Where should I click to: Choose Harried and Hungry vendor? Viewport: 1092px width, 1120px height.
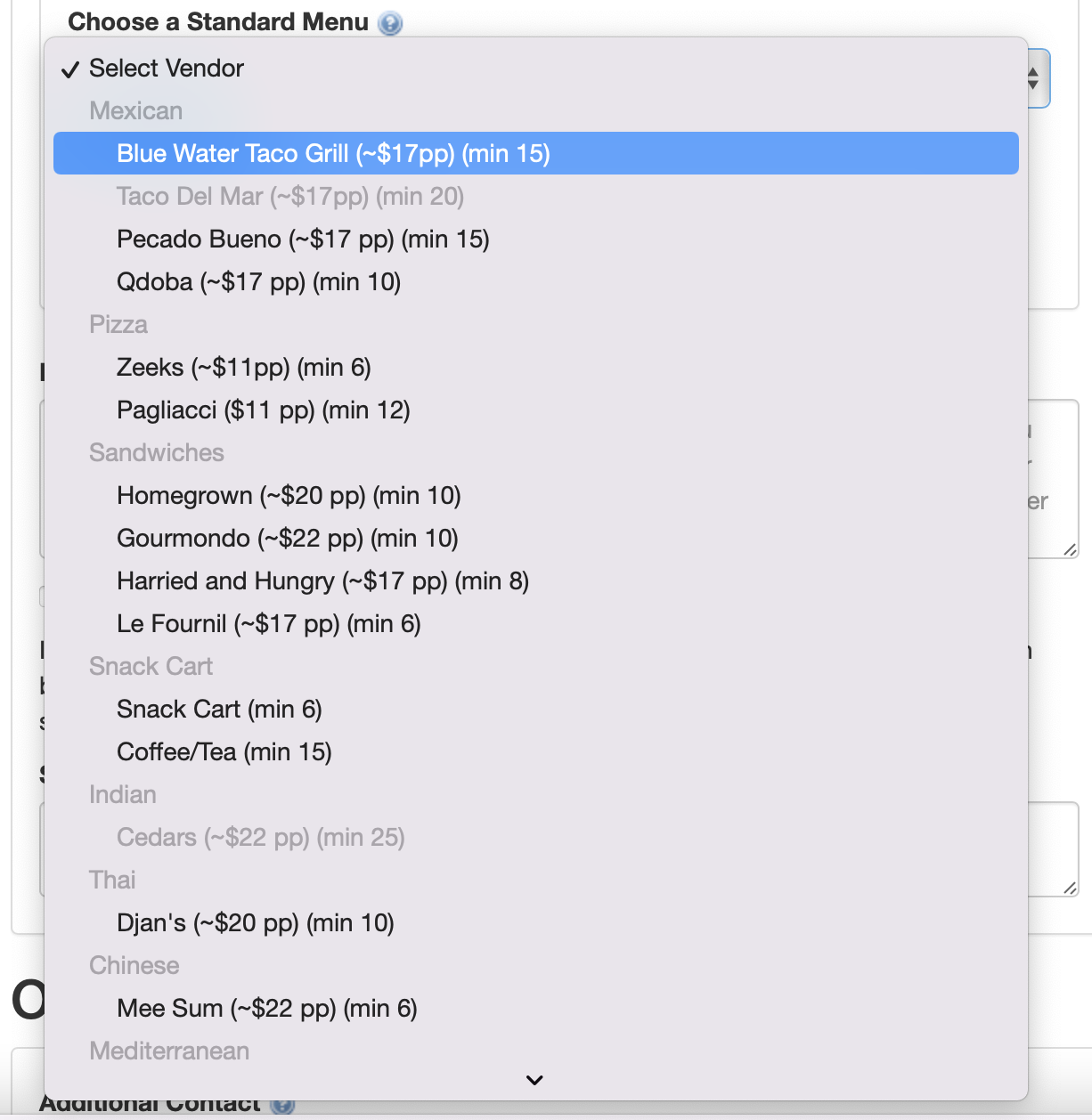point(322,580)
